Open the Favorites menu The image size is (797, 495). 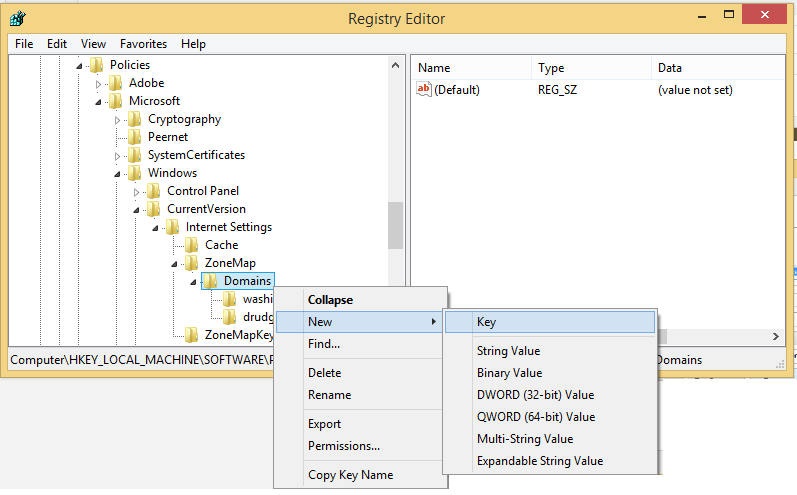click(x=143, y=44)
